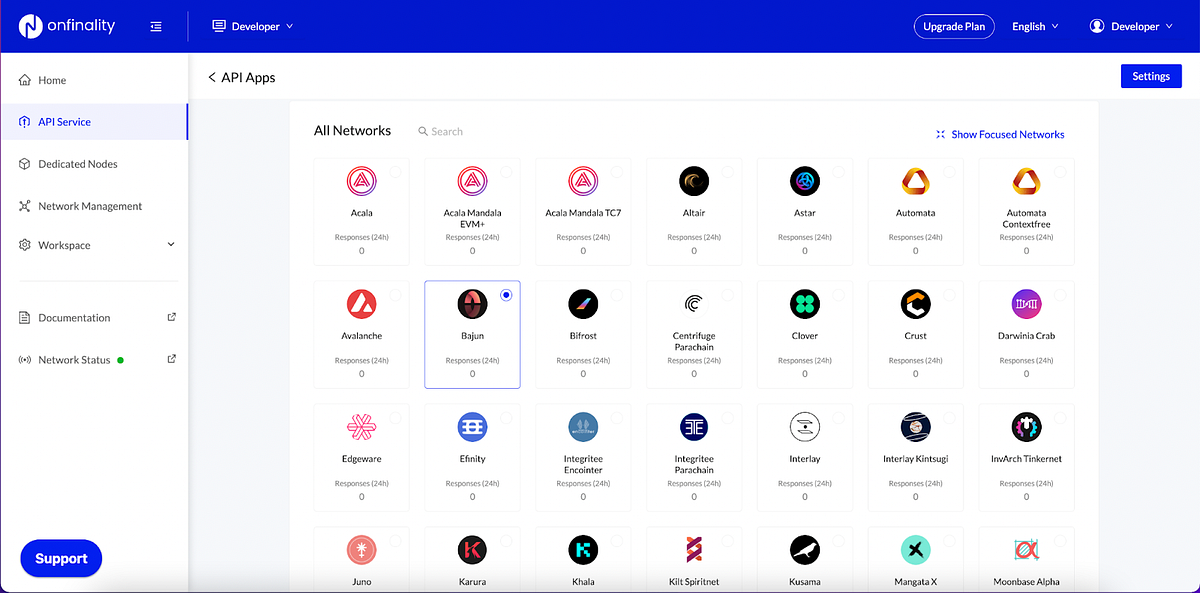The height and width of the screenshot is (593, 1200).
Task: Click the Mangata X logo
Action: pos(916,550)
